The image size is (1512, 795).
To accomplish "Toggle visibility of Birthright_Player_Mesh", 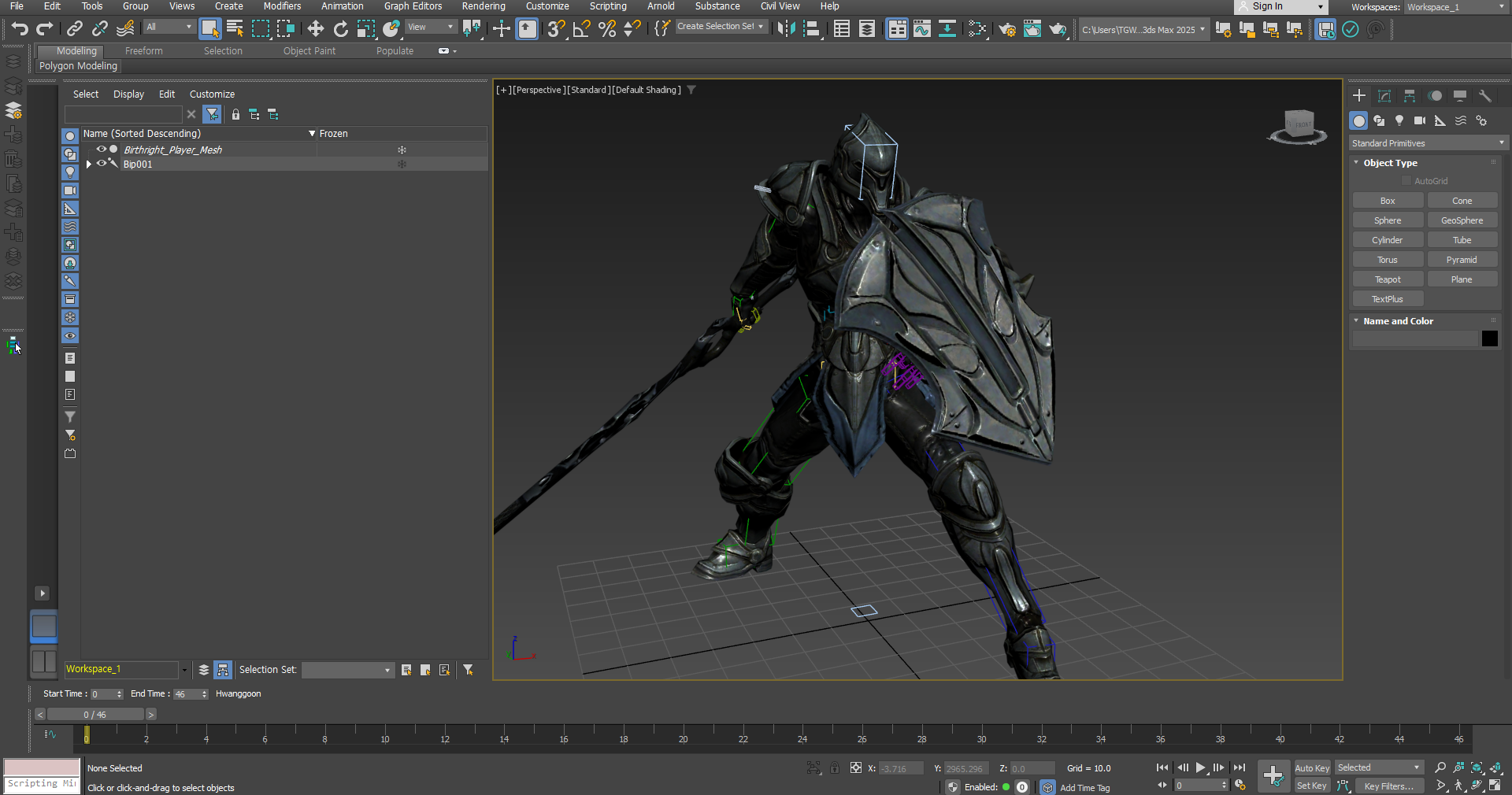I will [x=101, y=149].
